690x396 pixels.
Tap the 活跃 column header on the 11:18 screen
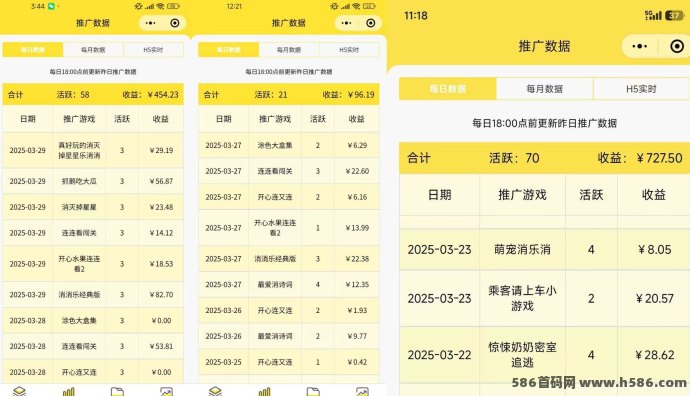click(x=591, y=194)
